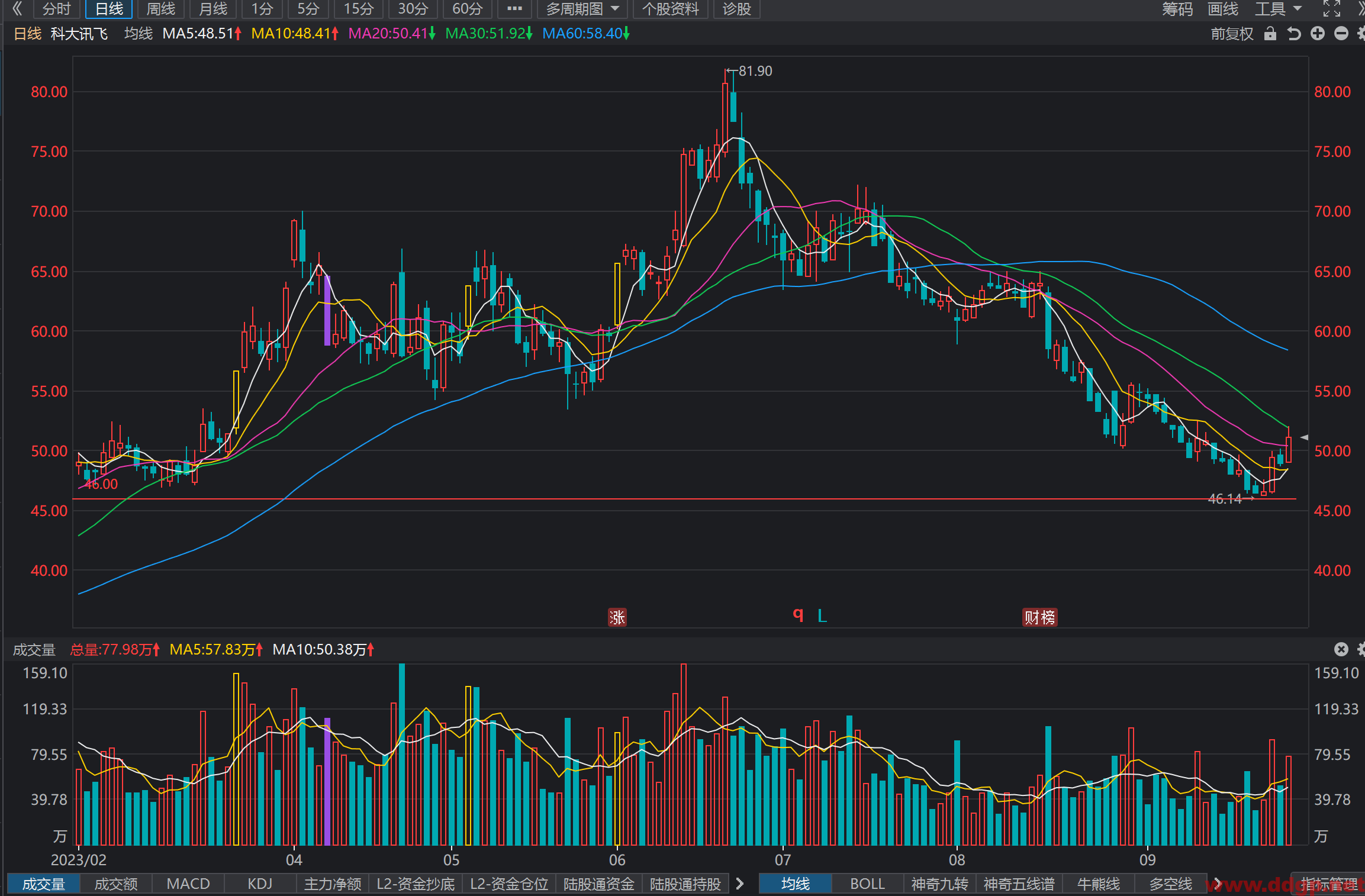
Task: Select the 1分 period
Action: (x=262, y=9)
